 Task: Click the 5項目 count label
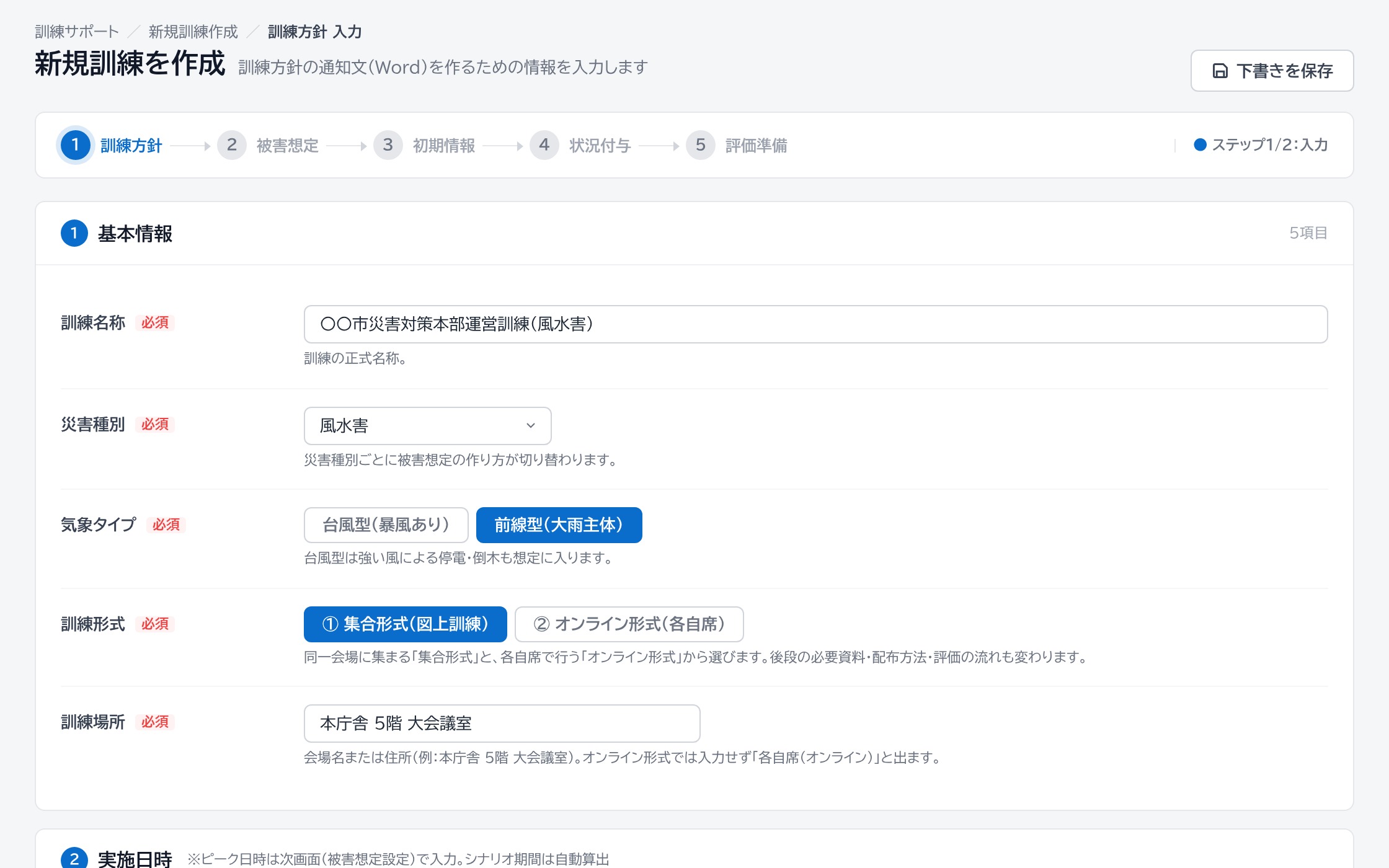pyautogui.click(x=1308, y=233)
